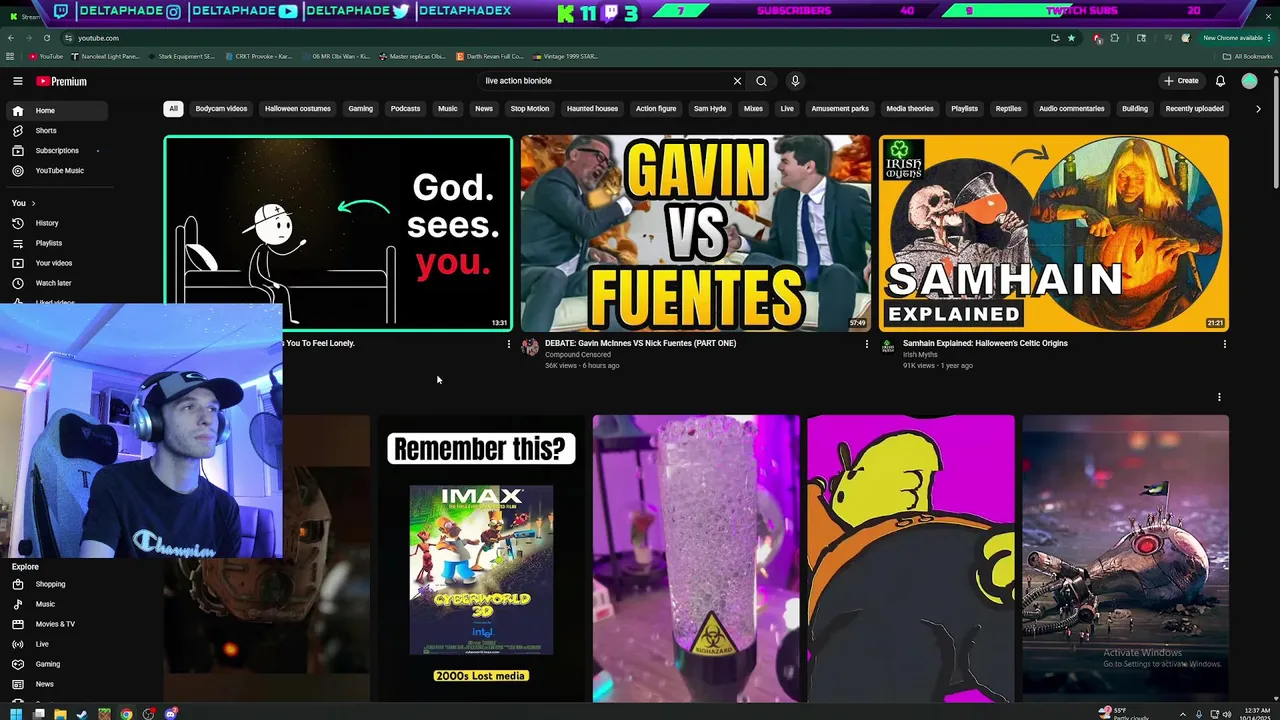Select the Stop Motion chip
The image size is (1280, 720).
coord(530,109)
